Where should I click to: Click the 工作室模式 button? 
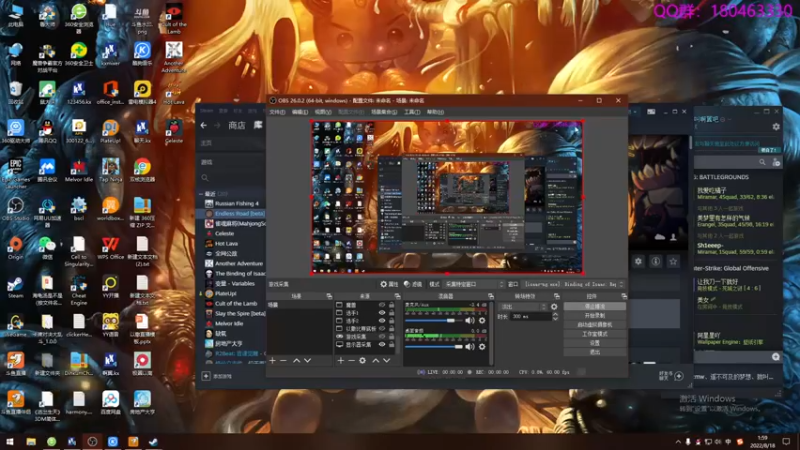594,334
